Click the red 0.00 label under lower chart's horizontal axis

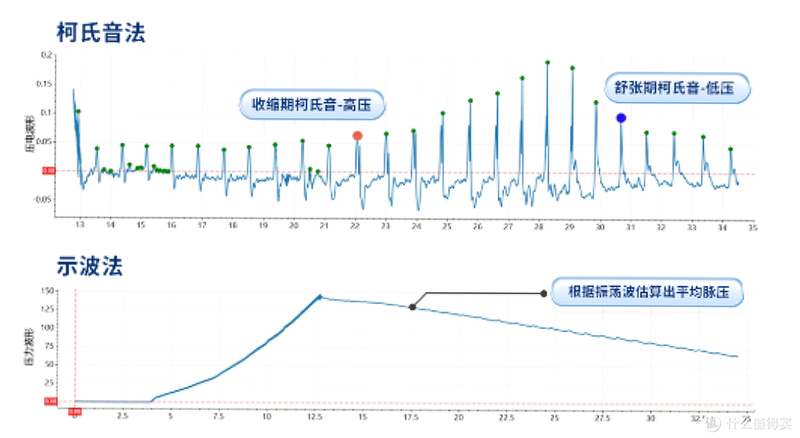point(75,411)
